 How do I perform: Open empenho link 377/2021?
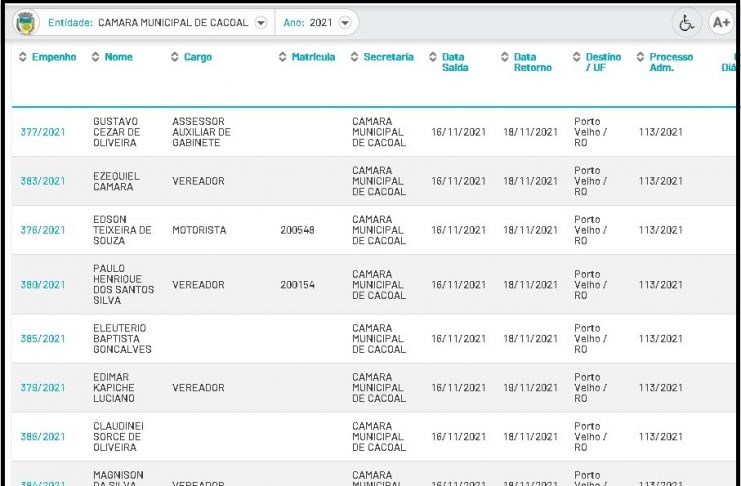tap(42, 132)
